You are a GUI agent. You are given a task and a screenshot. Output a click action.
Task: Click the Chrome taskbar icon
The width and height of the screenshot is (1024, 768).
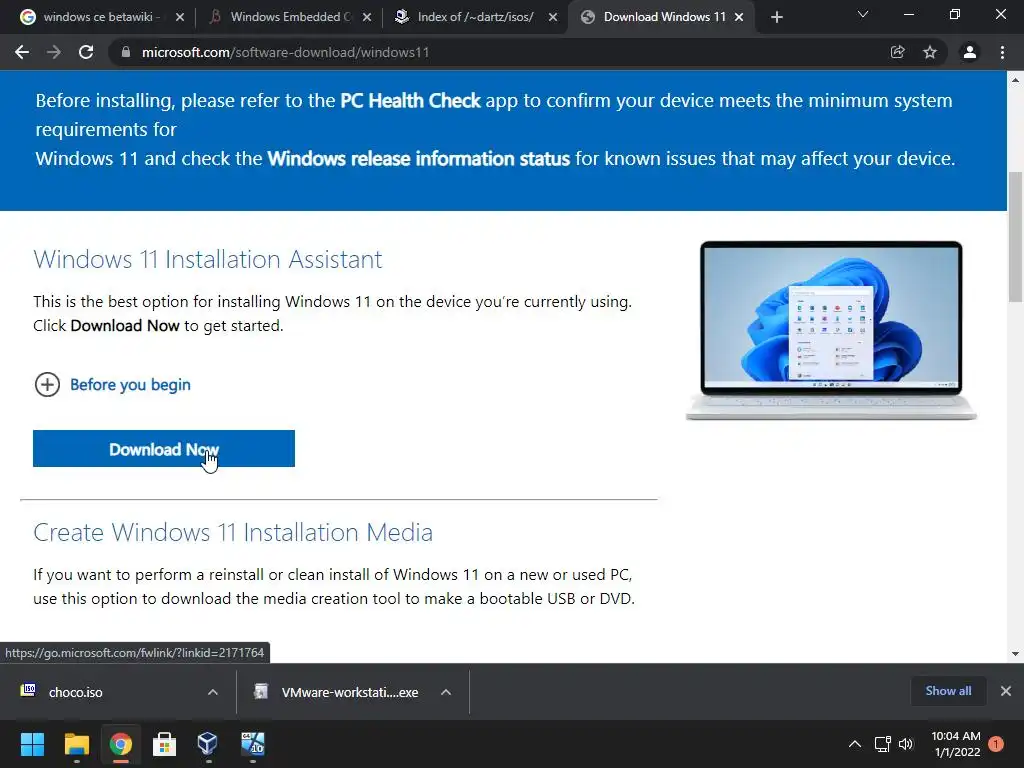click(x=121, y=744)
